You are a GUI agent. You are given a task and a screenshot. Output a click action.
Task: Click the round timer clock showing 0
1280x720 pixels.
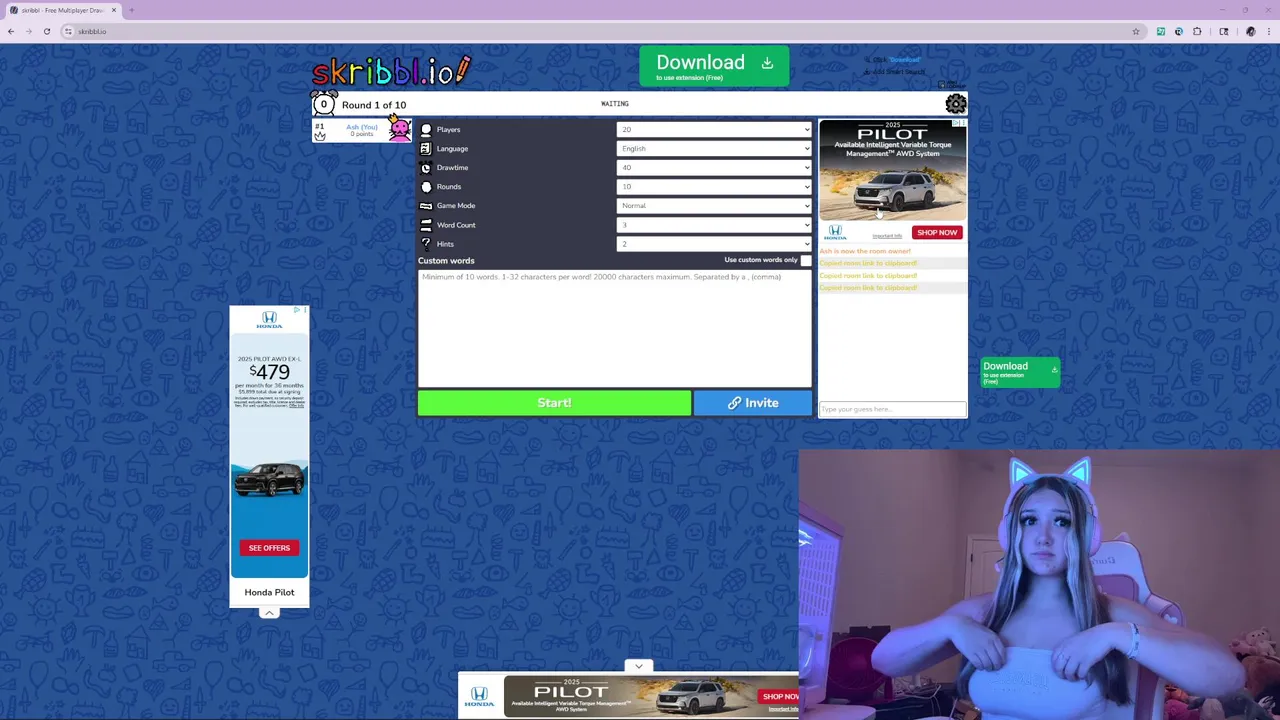[323, 104]
